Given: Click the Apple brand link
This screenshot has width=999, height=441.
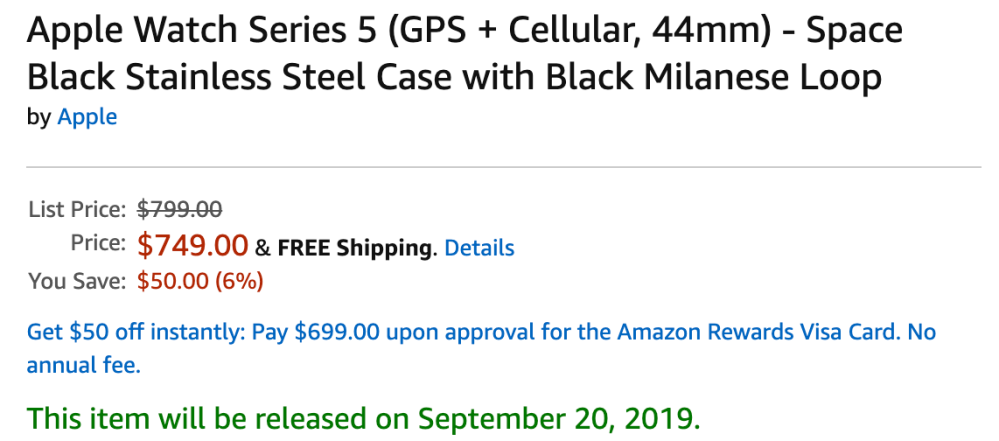Looking at the screenshot, I should tap(87, 117).
